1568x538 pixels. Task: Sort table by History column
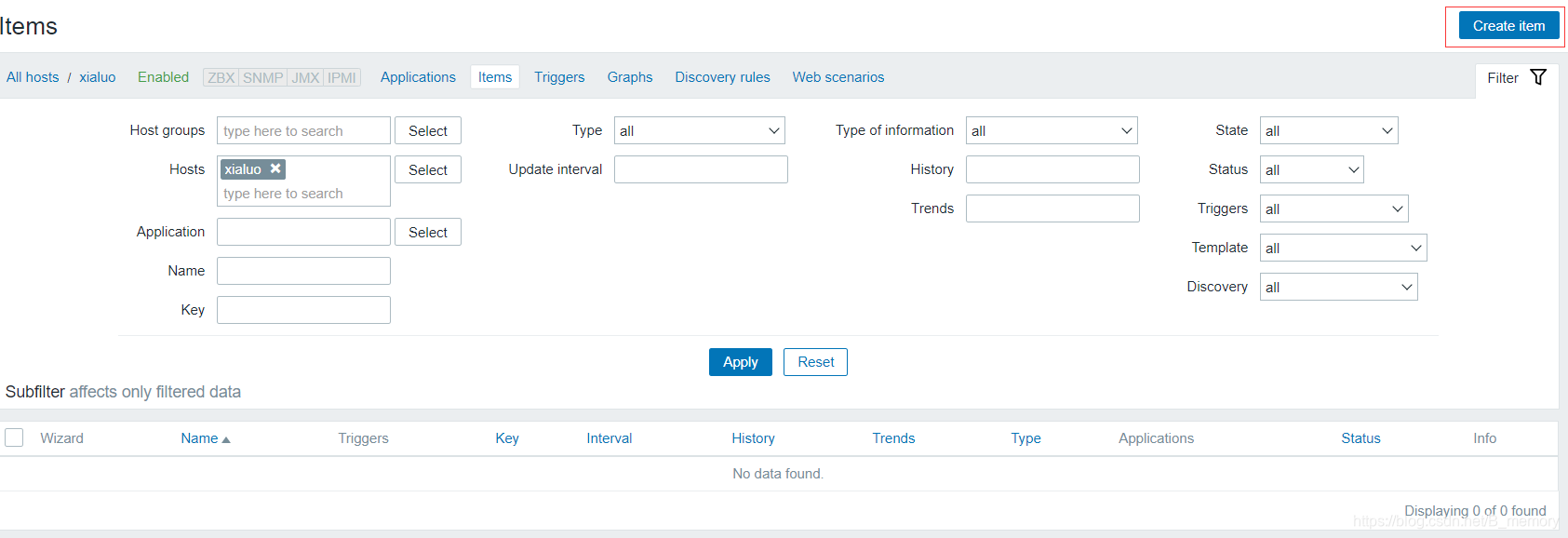[753, 438]
